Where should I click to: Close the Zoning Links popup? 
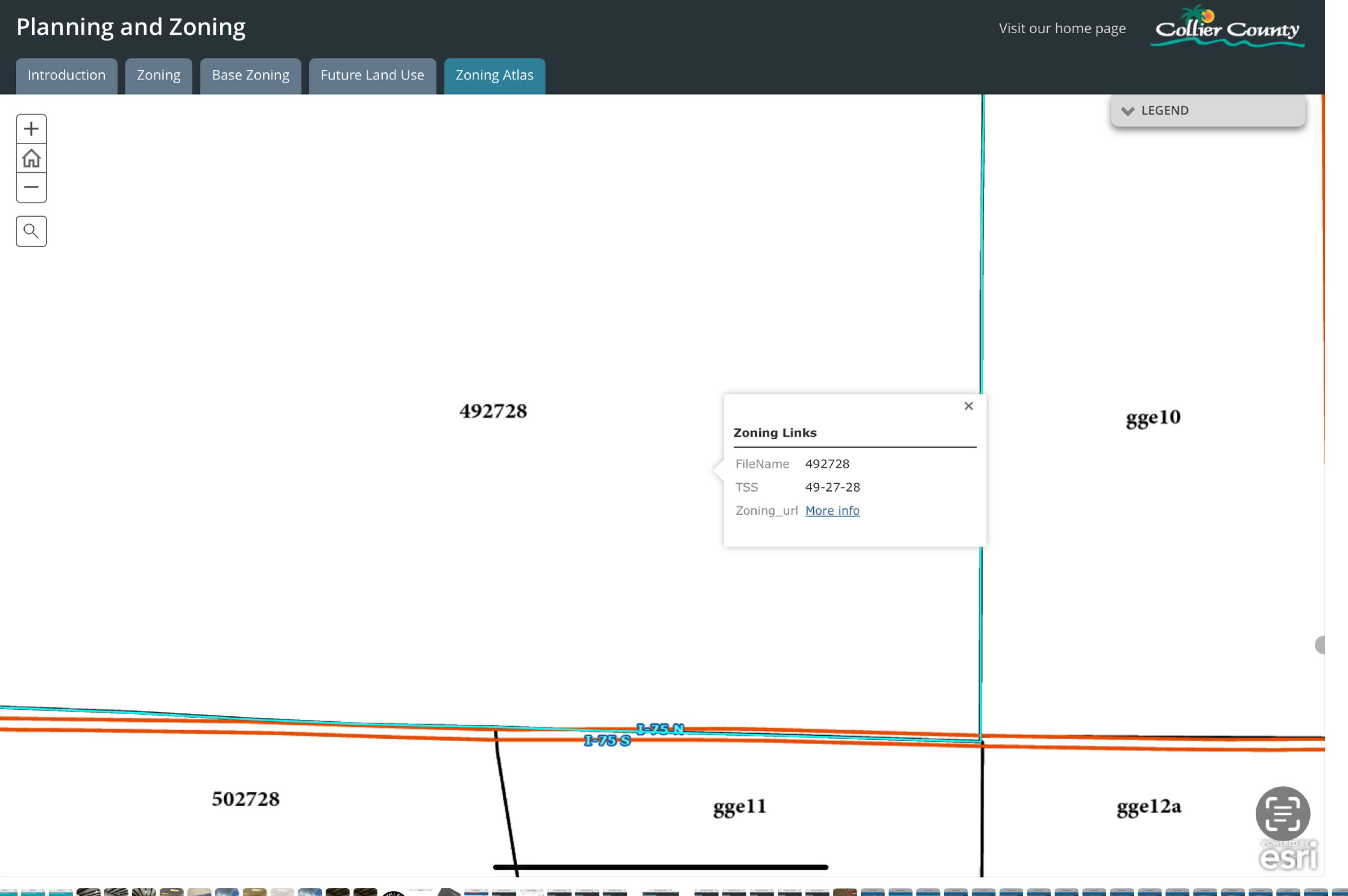click(968, 406)
